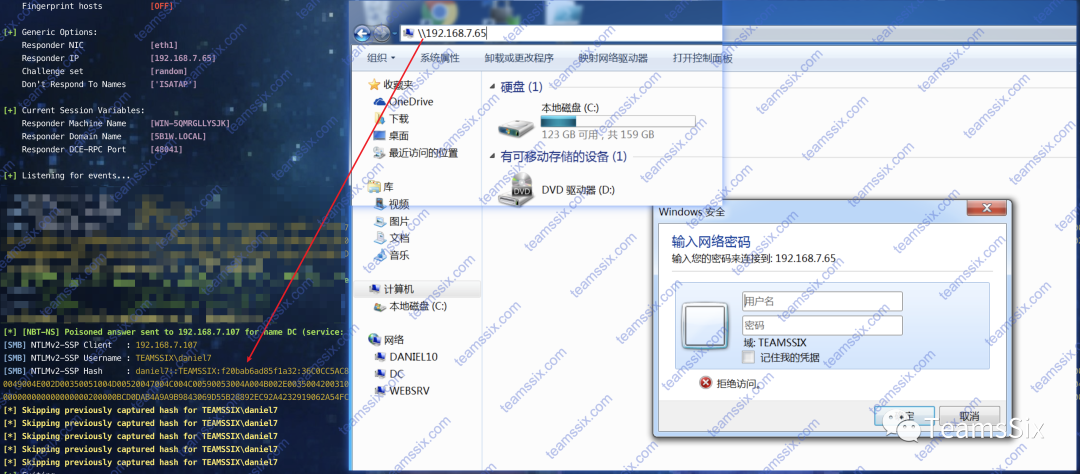Select 库 in the navigation pane
Screen dimensions: 1080x474
[380, 187]
